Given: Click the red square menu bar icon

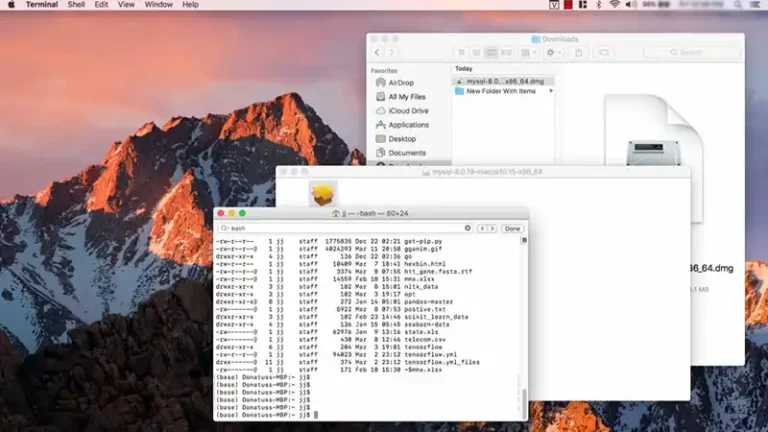Looking at the screenshot, I should 568,4.
